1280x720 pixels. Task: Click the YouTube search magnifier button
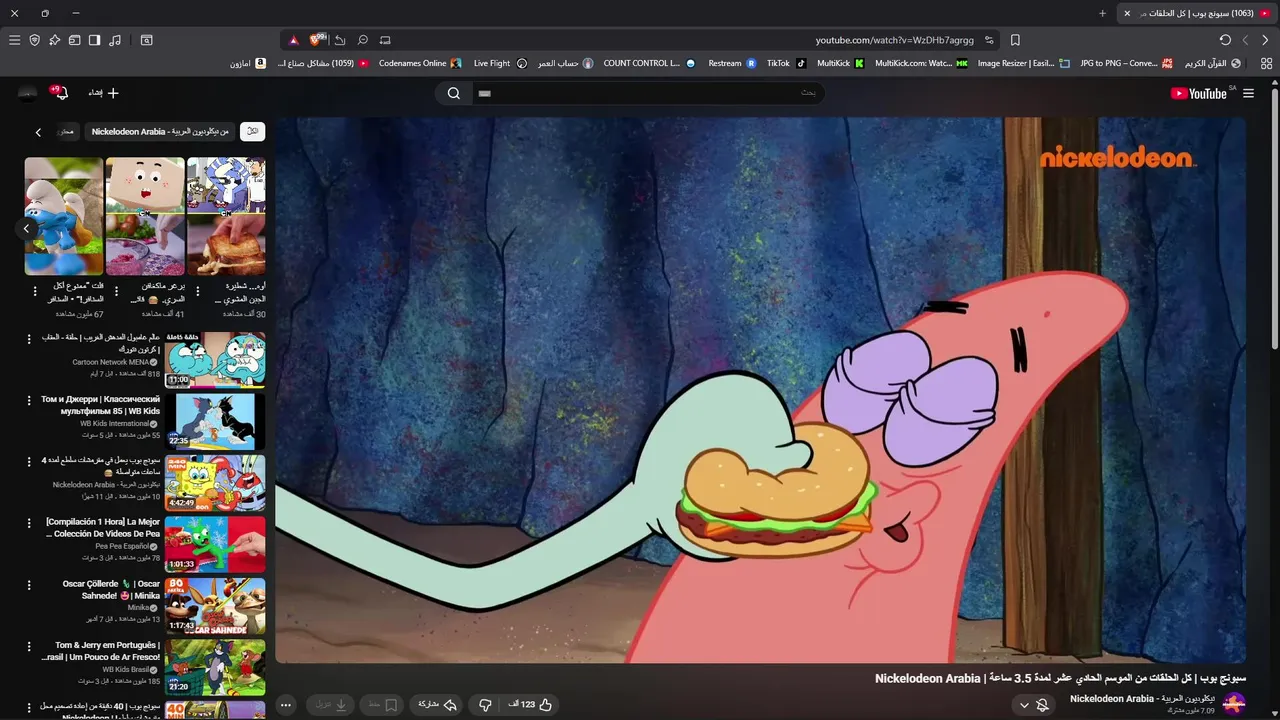454,93
